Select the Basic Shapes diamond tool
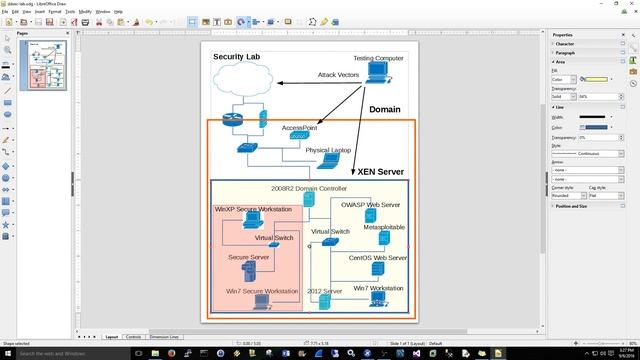 pyautogui.click(x=6, y=166)
